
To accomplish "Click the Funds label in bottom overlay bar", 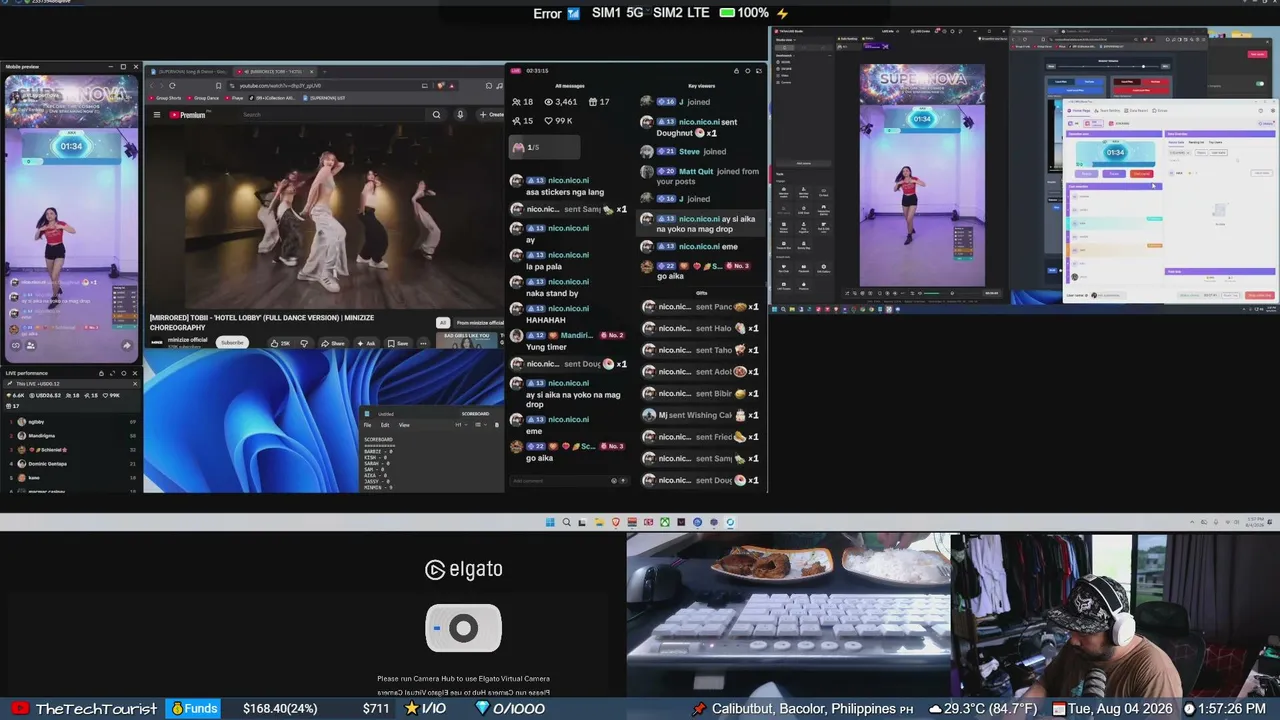I will [194, 709].
